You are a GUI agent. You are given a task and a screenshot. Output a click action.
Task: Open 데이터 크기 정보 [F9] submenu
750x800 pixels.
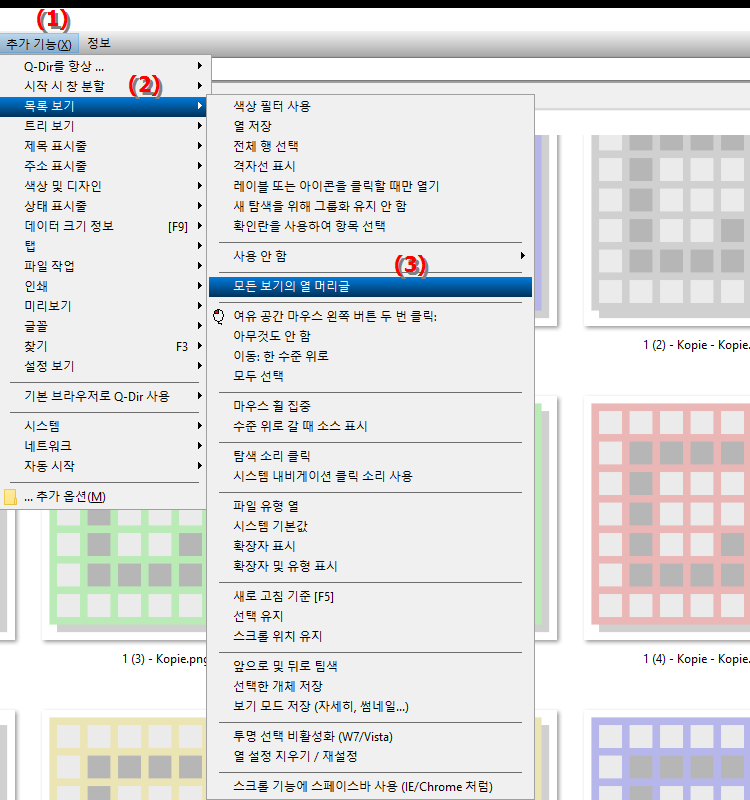[x=105, y=226]
